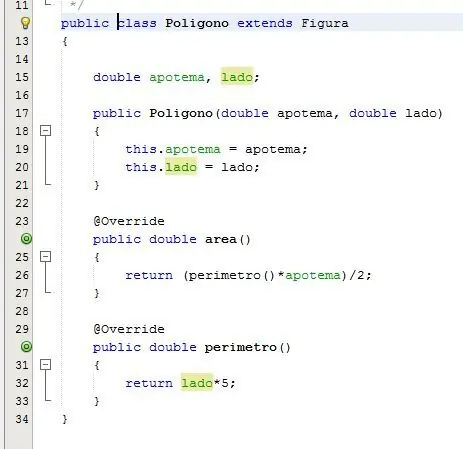The image size is (463, 449).
Task: Click line number 26 in the gutter
Action: point(22,275)
